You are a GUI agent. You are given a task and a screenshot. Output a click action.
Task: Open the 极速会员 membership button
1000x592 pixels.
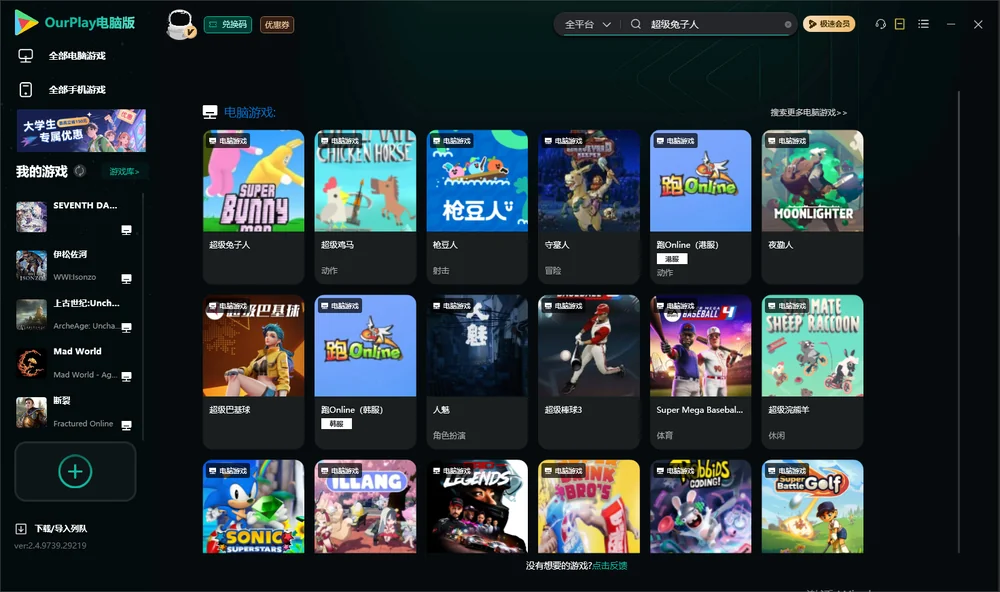tap(829, 24)
